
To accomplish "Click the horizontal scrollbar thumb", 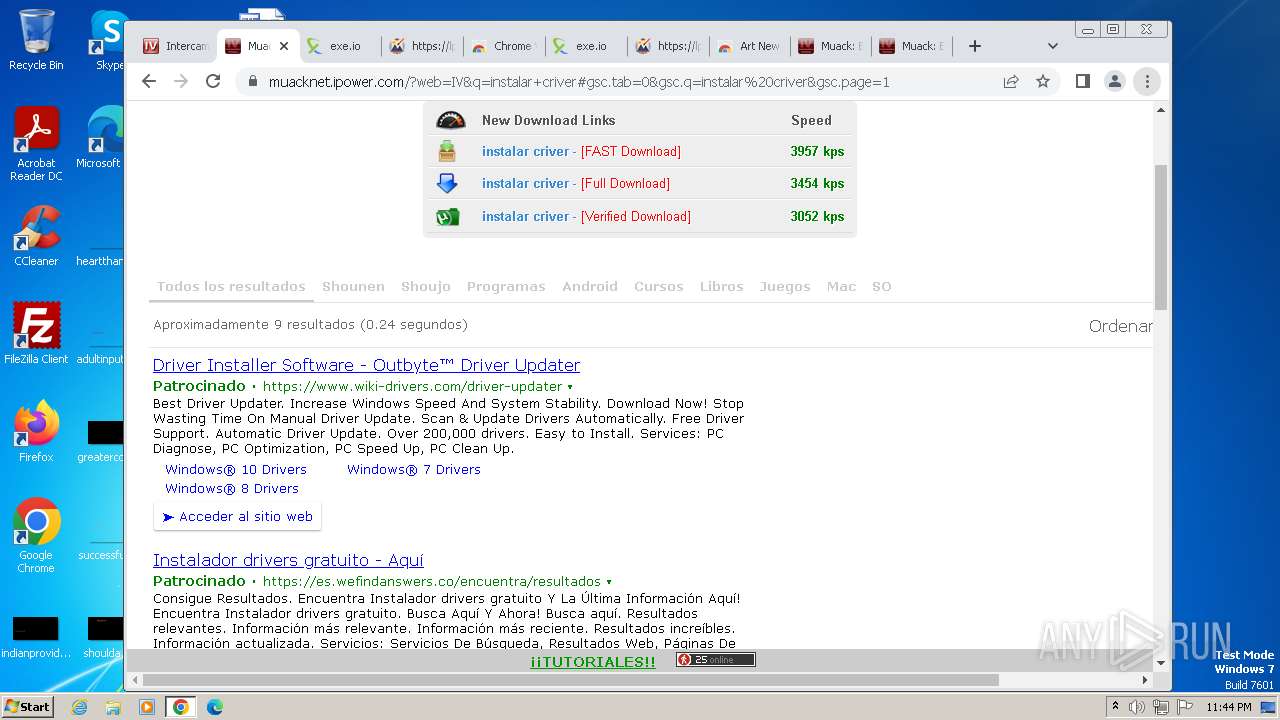I will (x=571, y=680).
